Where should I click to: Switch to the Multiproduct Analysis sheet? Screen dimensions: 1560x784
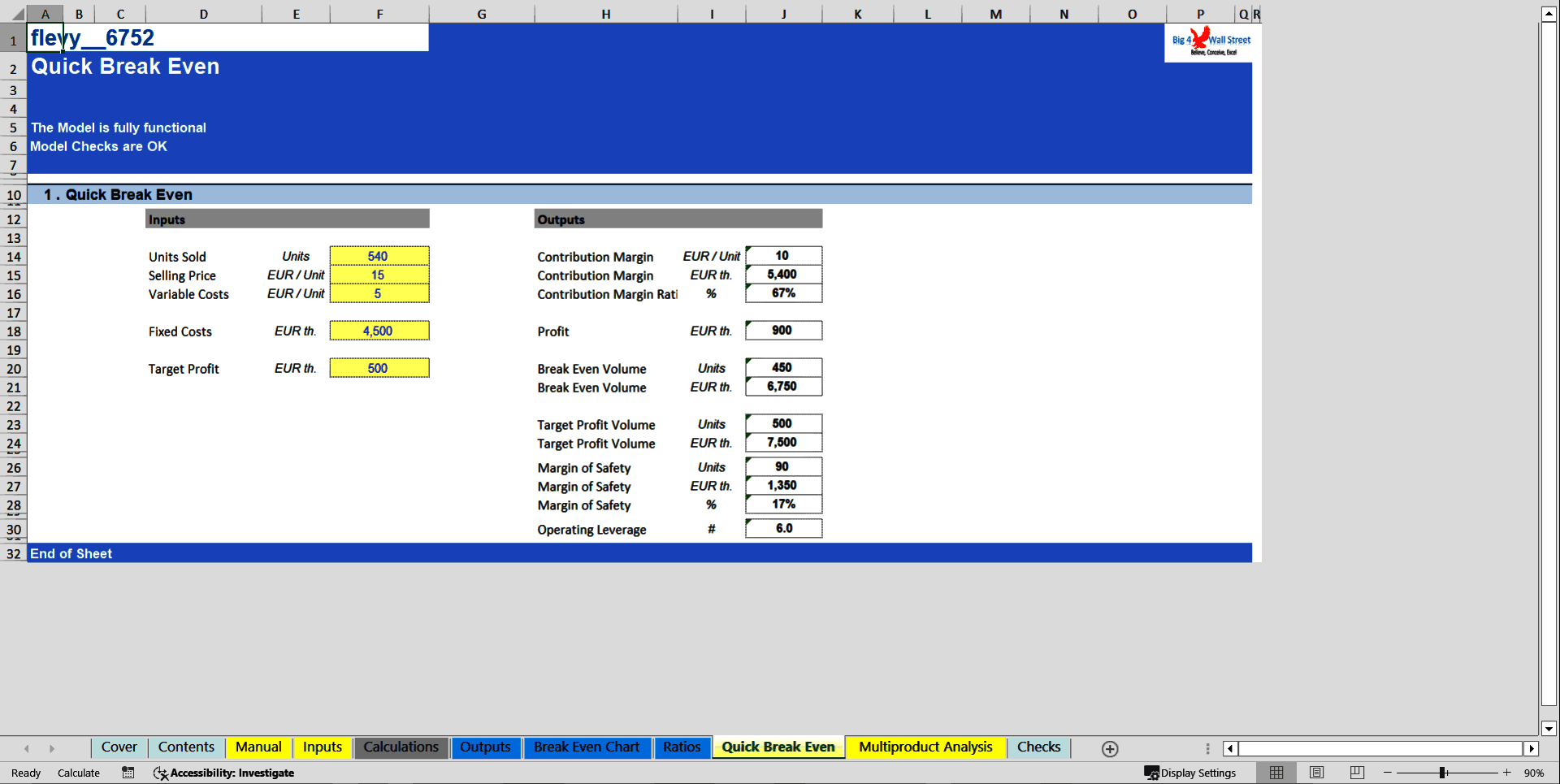924,747
